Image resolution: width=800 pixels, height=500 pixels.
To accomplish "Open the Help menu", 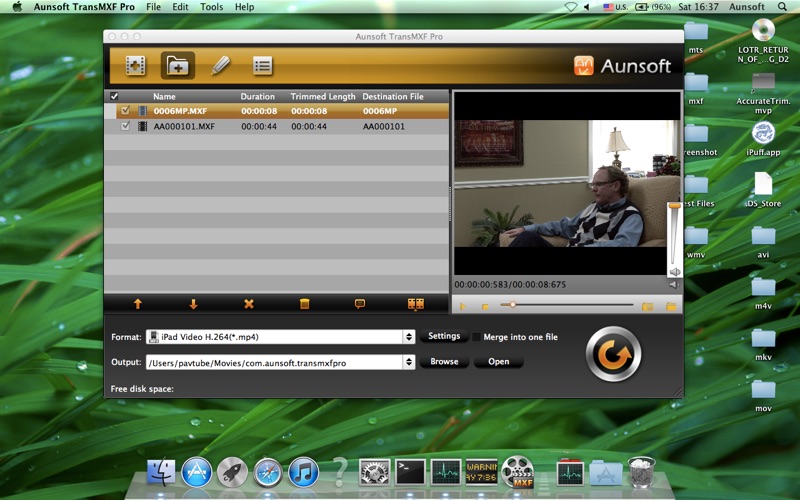I will [244, 7].
